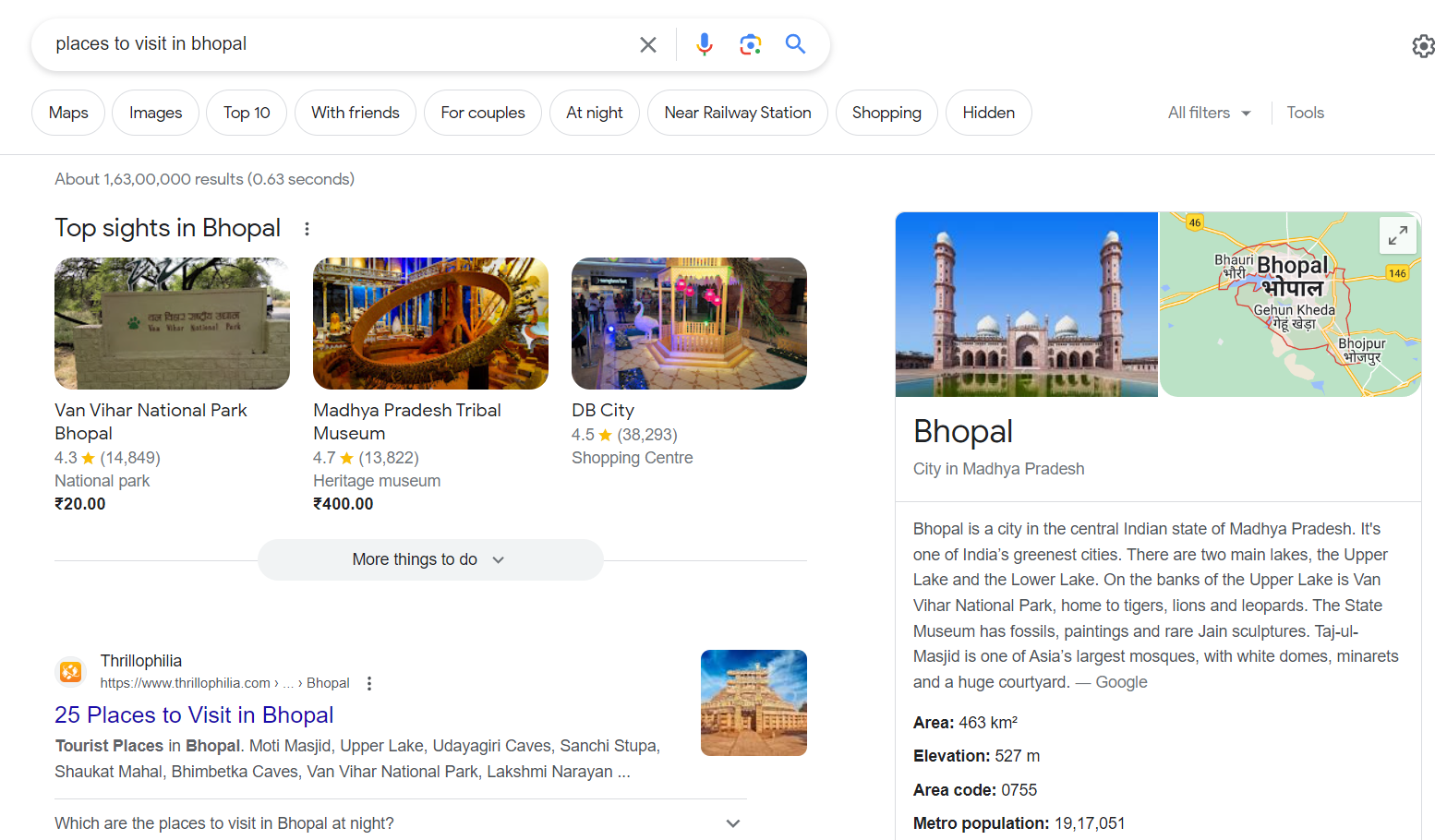1435x840 pixels.
Task: Click the Area label in the Bhopal panel
Action: point(934,723)
